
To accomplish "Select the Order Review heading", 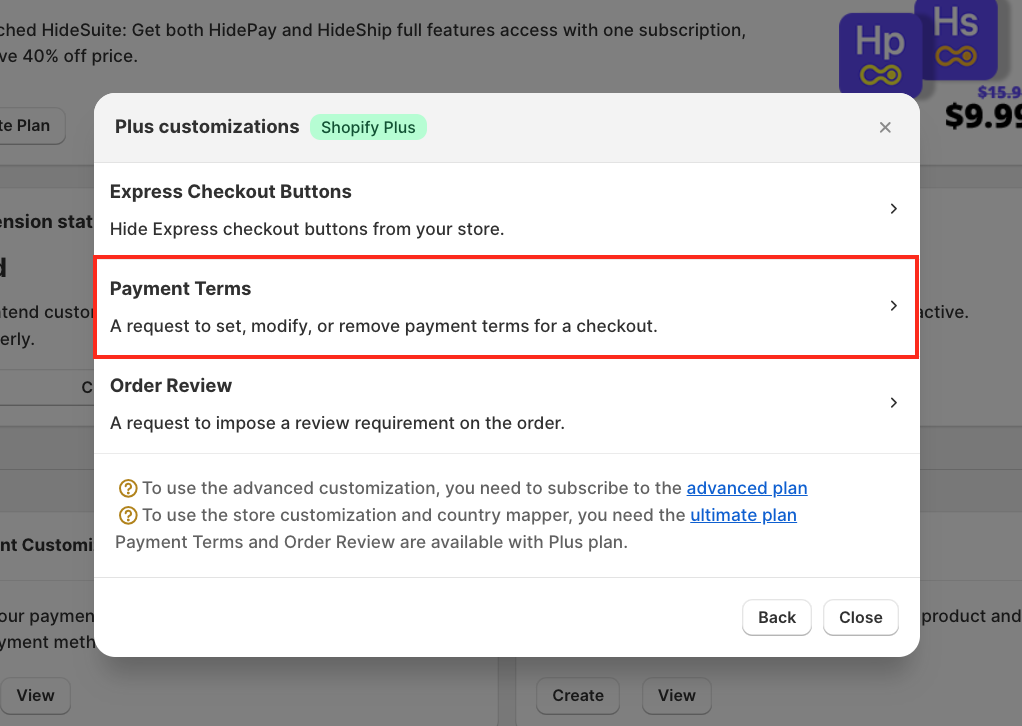I will 171,386.
